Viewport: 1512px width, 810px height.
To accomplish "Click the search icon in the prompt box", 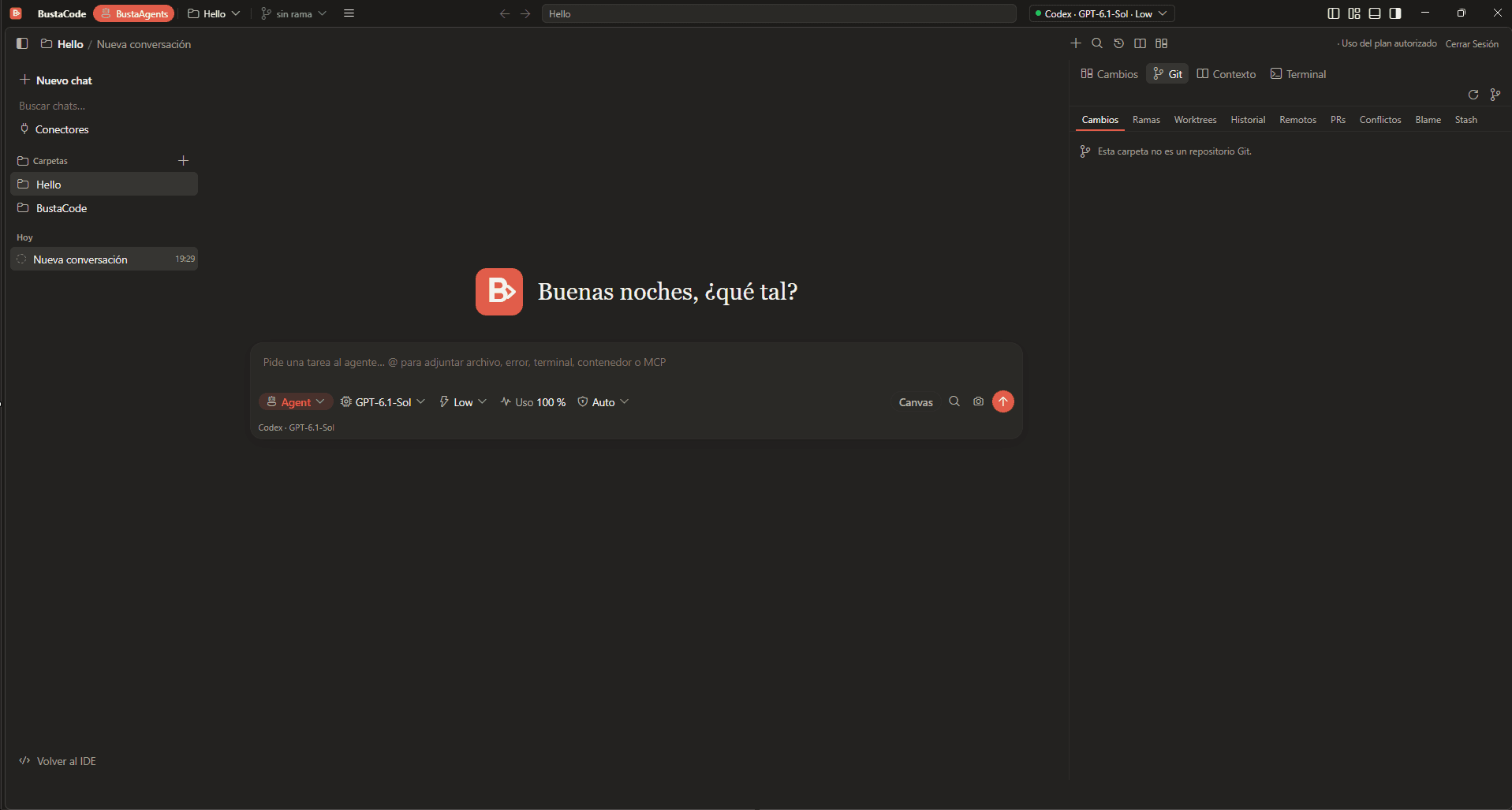I will pos(954,401).
